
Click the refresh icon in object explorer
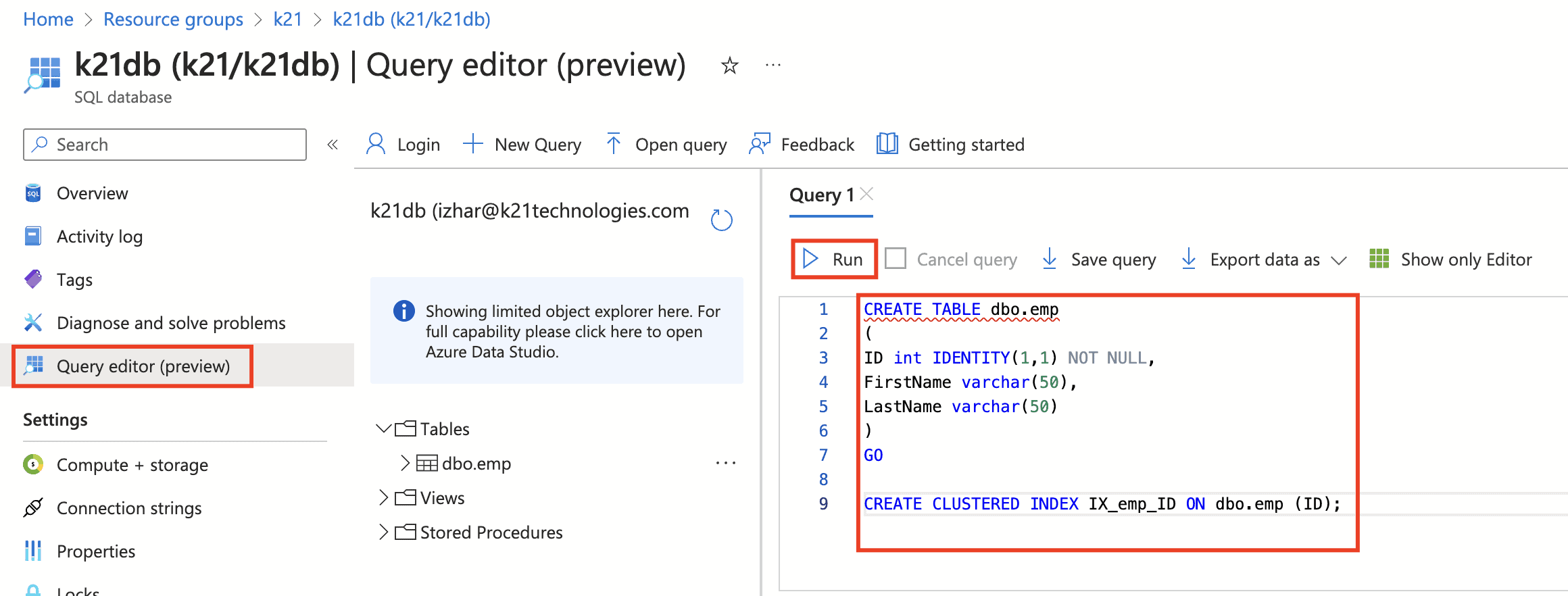tap(721, 220)
